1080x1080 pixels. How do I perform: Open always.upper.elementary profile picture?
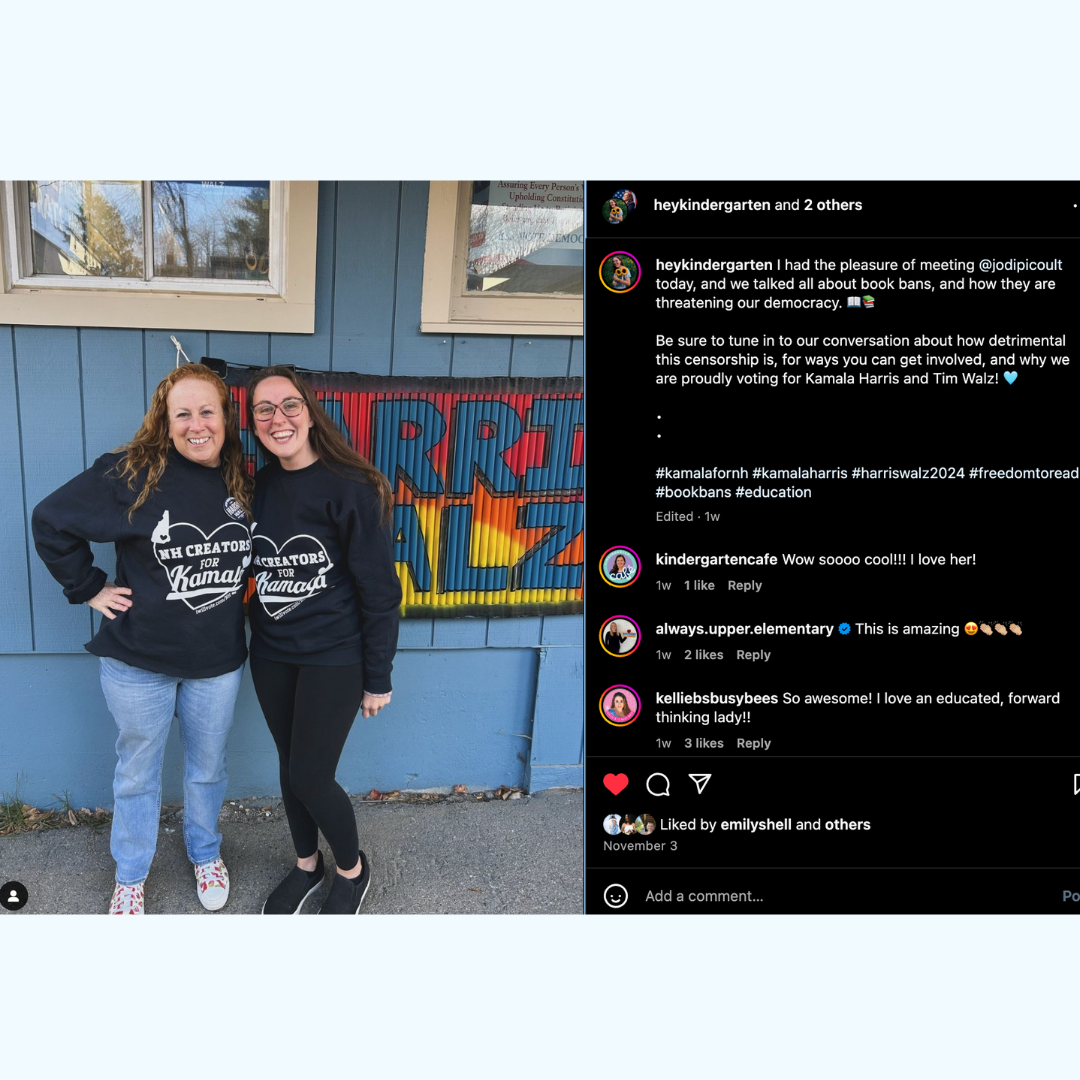(x=620, y=636)
